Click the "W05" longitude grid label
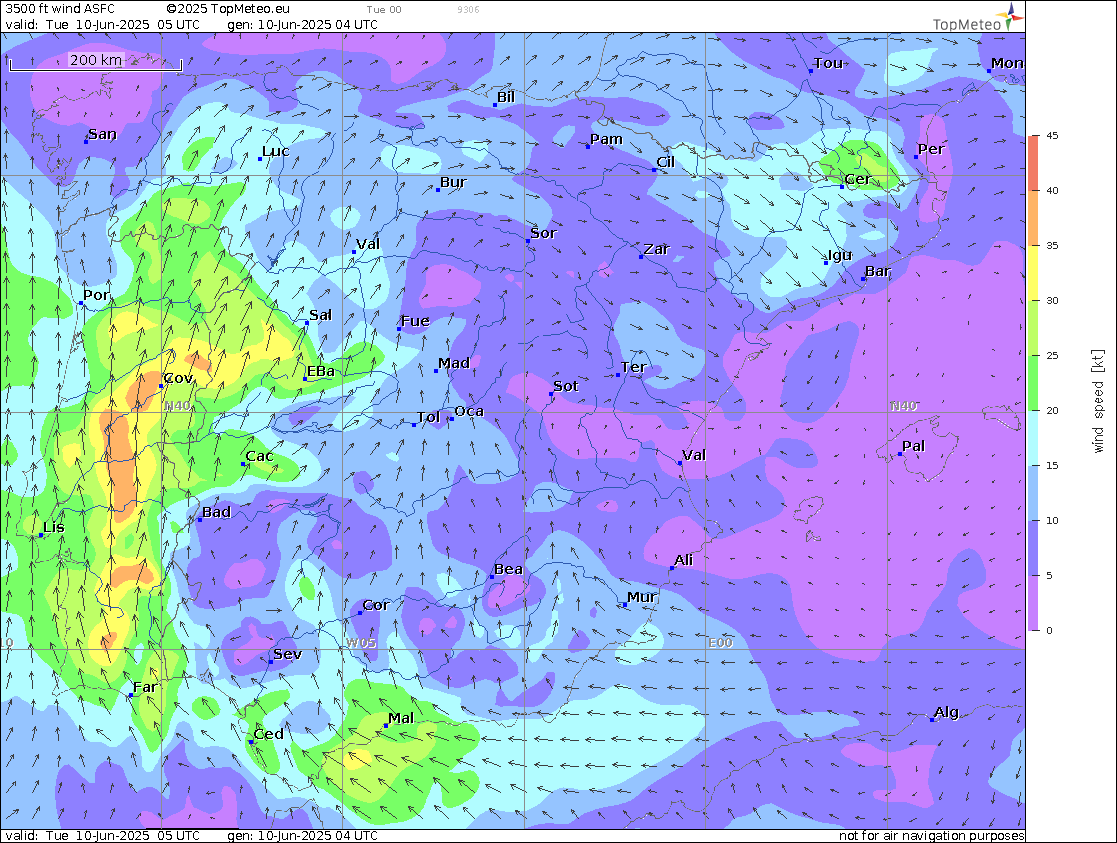Screen dimensions: 1117x843 pos(361,643)
